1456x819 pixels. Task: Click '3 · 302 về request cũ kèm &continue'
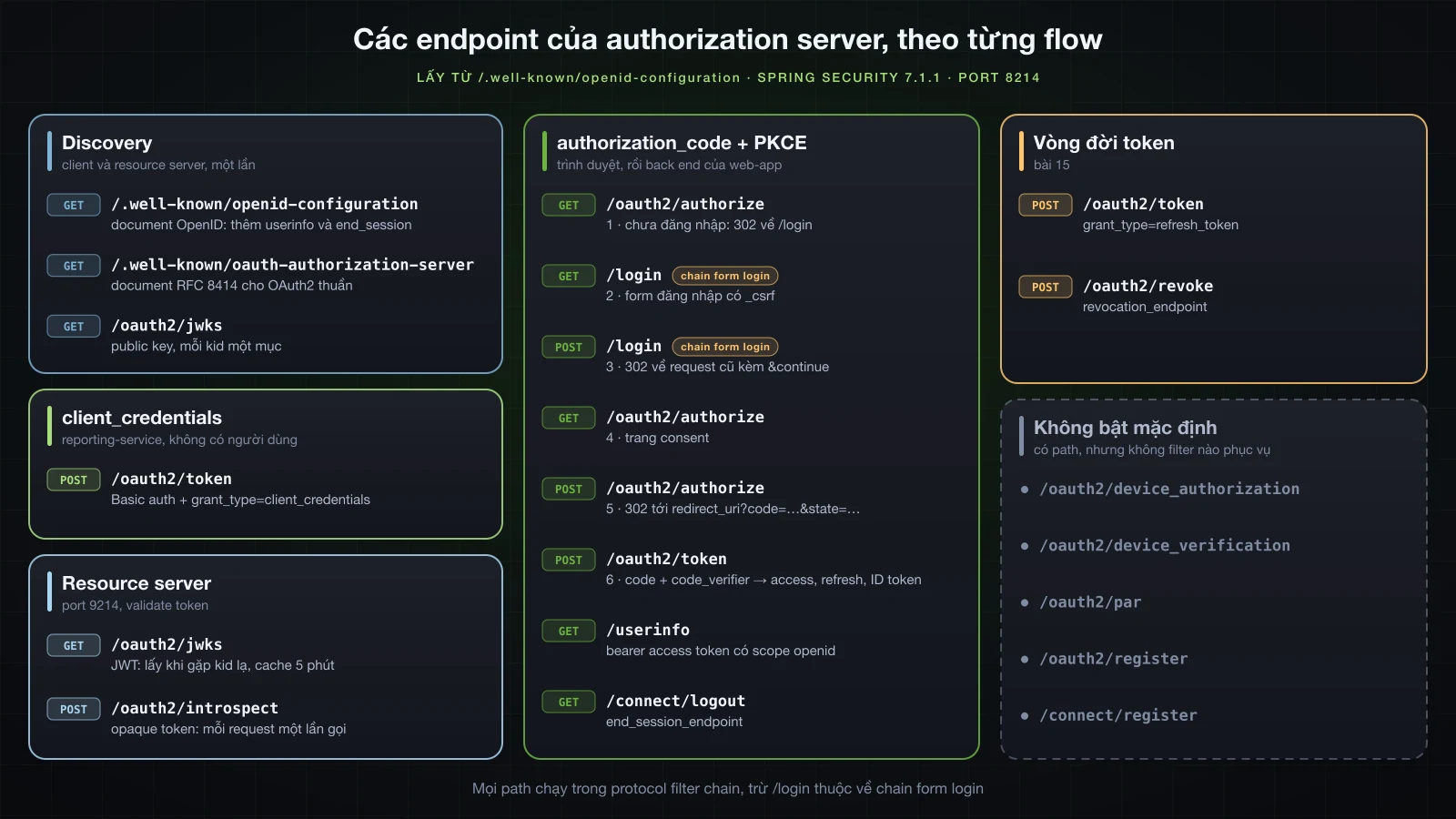[717, 367]
